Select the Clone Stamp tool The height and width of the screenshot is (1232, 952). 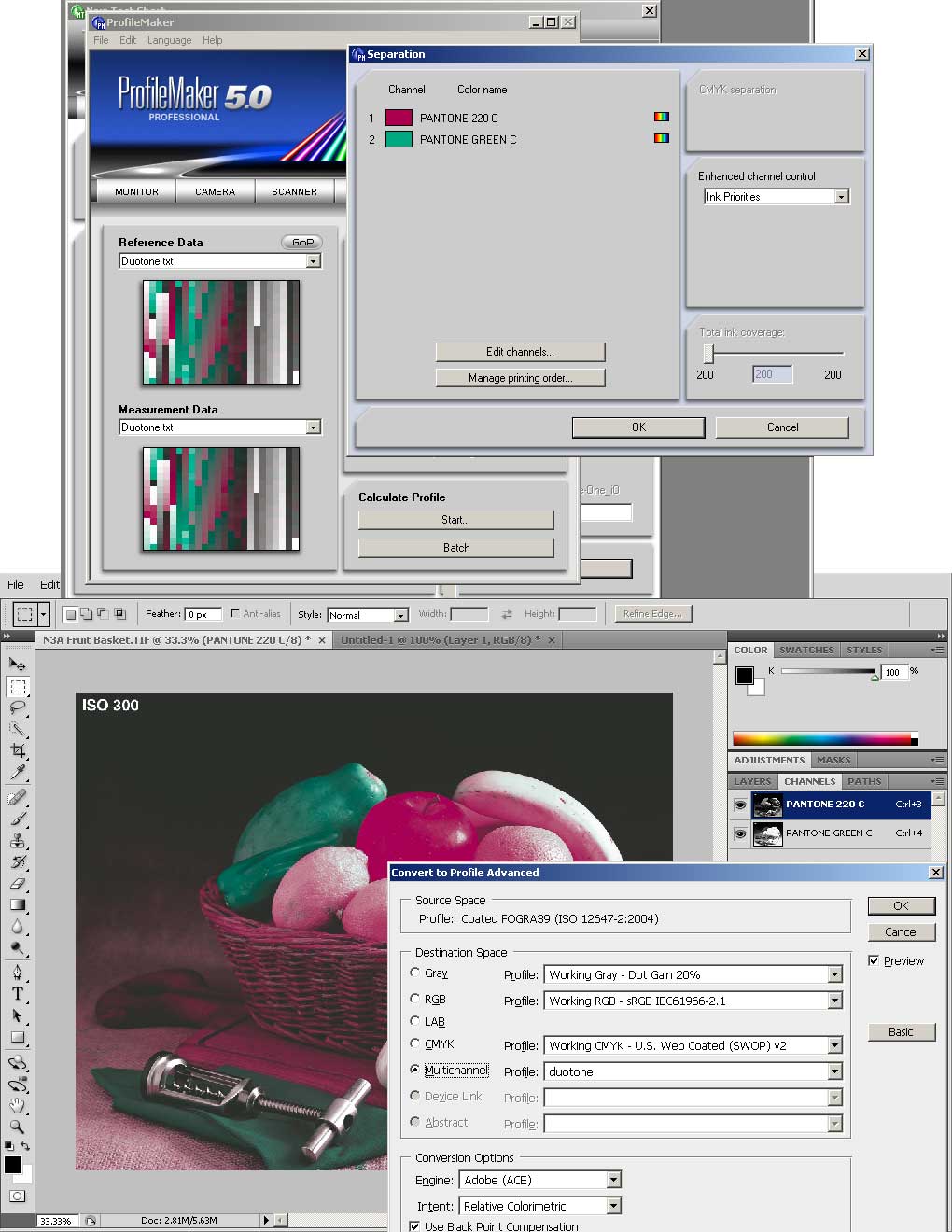(x=18, y=840)
